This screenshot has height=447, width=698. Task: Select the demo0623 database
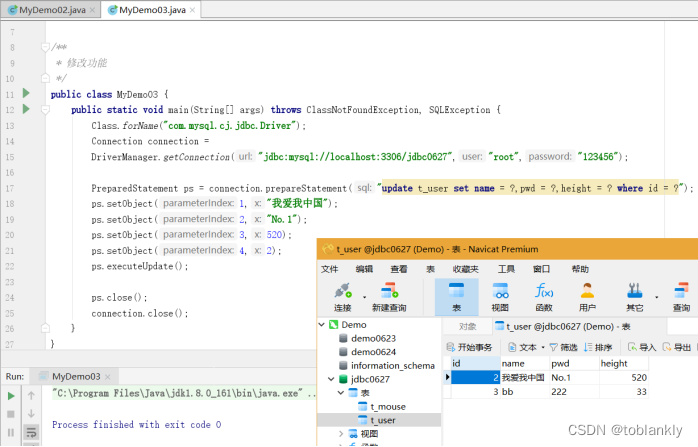373,338
